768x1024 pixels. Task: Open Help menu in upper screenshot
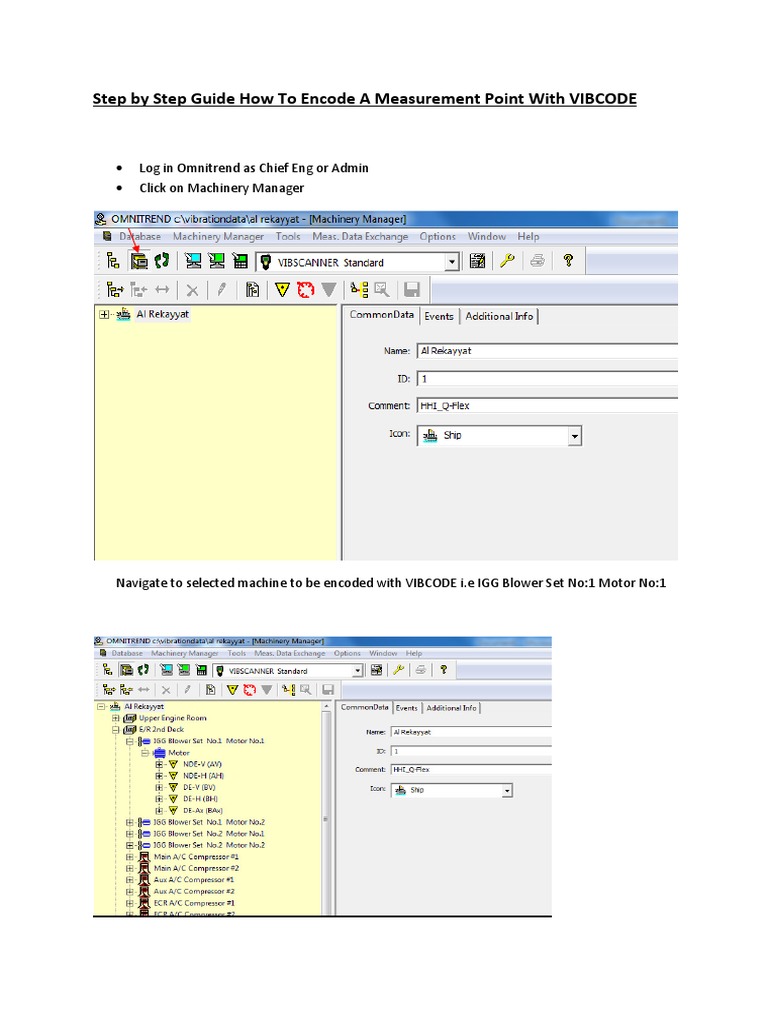click(528, 236)
